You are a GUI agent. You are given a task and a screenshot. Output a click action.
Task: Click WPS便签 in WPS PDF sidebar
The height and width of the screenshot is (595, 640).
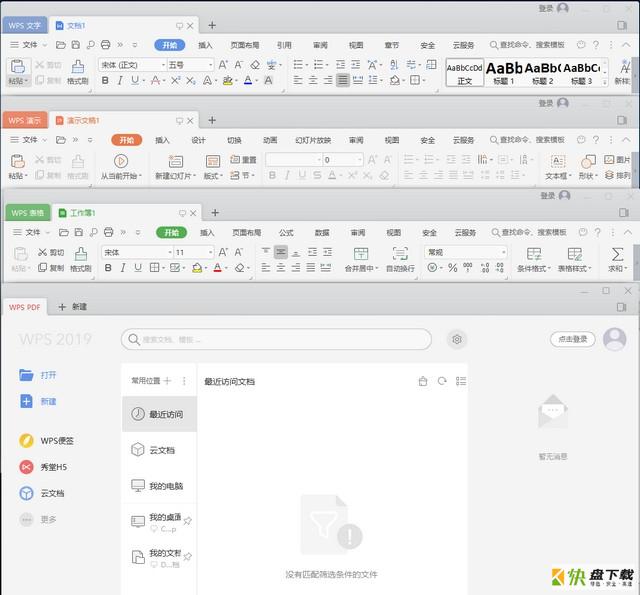(46, 441)
